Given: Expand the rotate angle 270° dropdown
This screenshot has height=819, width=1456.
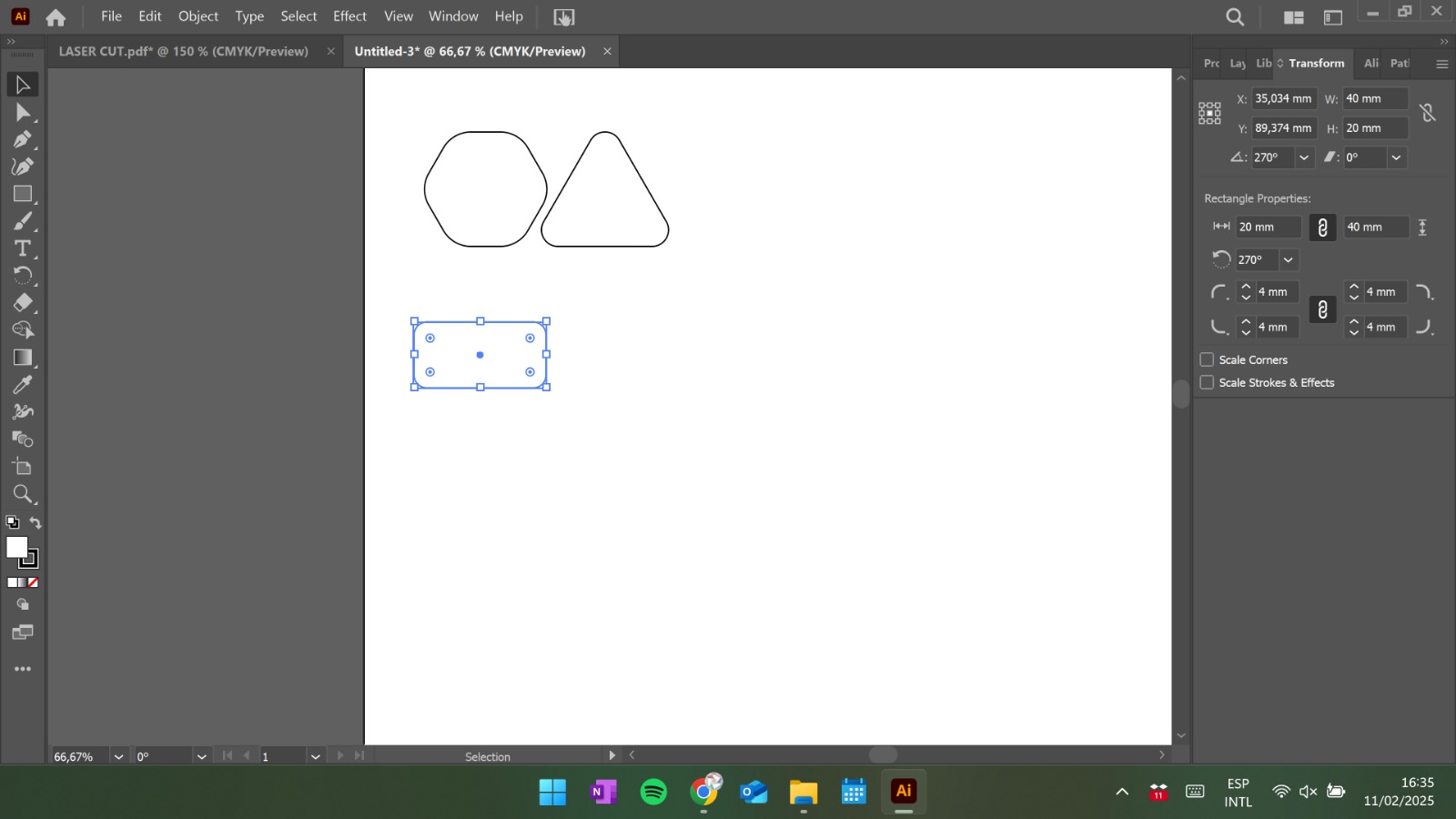Looking at the screenshot, I should (1304, 157).
